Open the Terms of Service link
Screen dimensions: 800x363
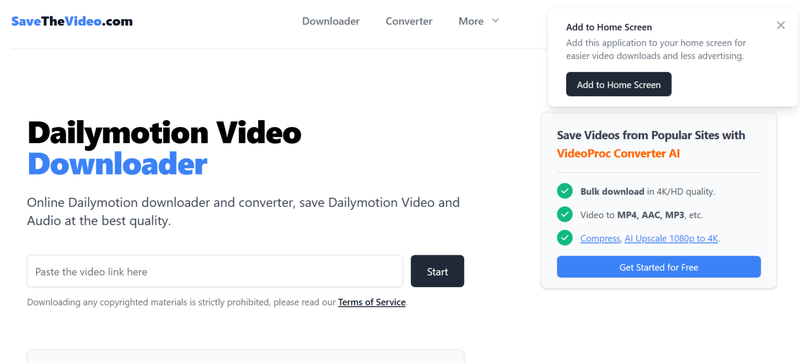[x=371, y=302]
